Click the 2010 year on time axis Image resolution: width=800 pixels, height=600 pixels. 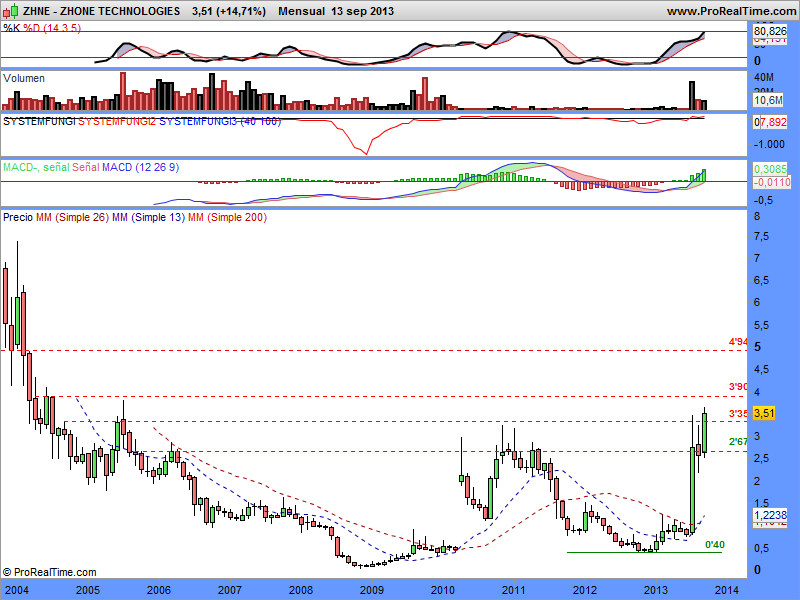tap(442, 590)
